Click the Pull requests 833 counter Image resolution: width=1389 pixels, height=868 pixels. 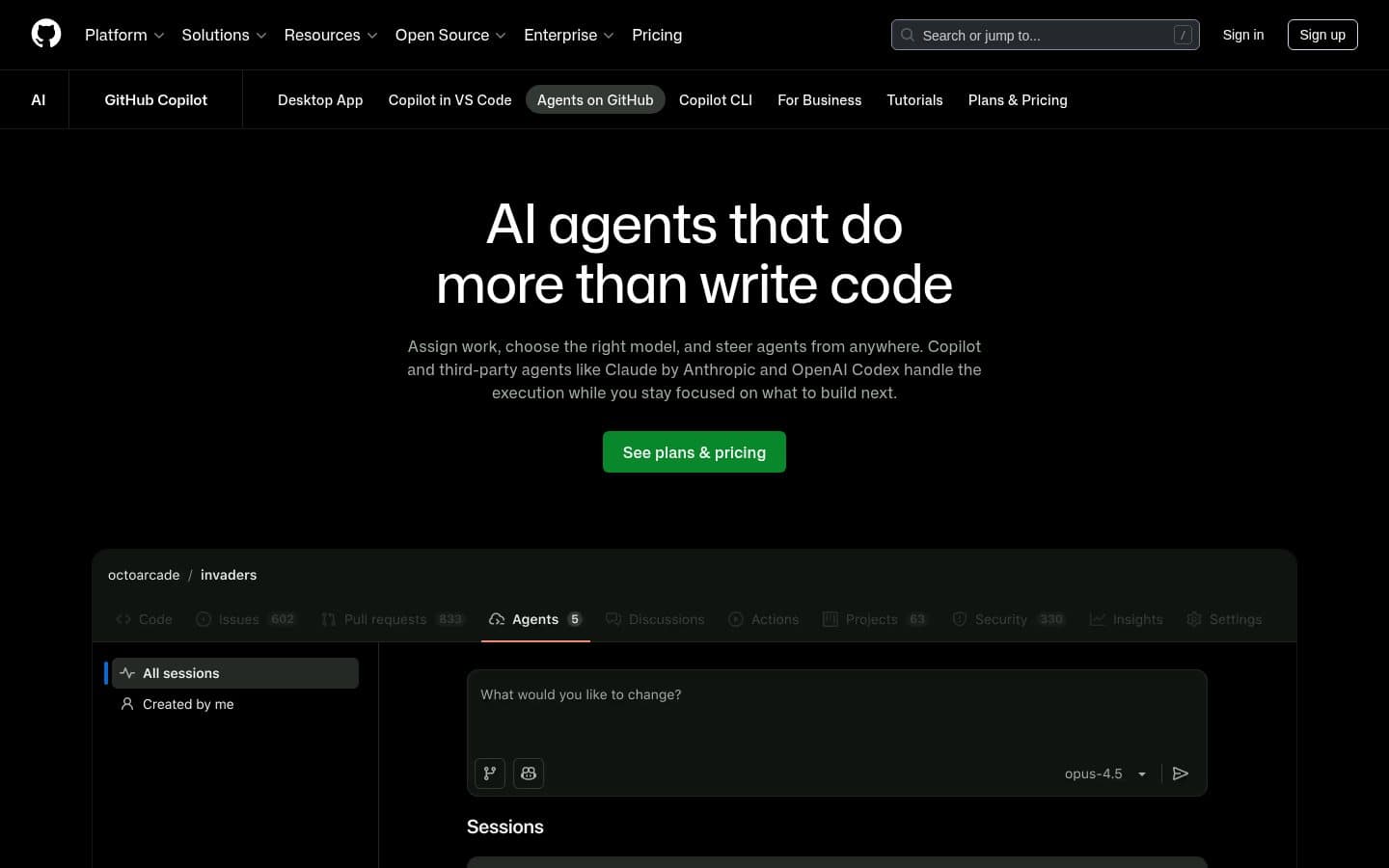(x=450, y=619)
